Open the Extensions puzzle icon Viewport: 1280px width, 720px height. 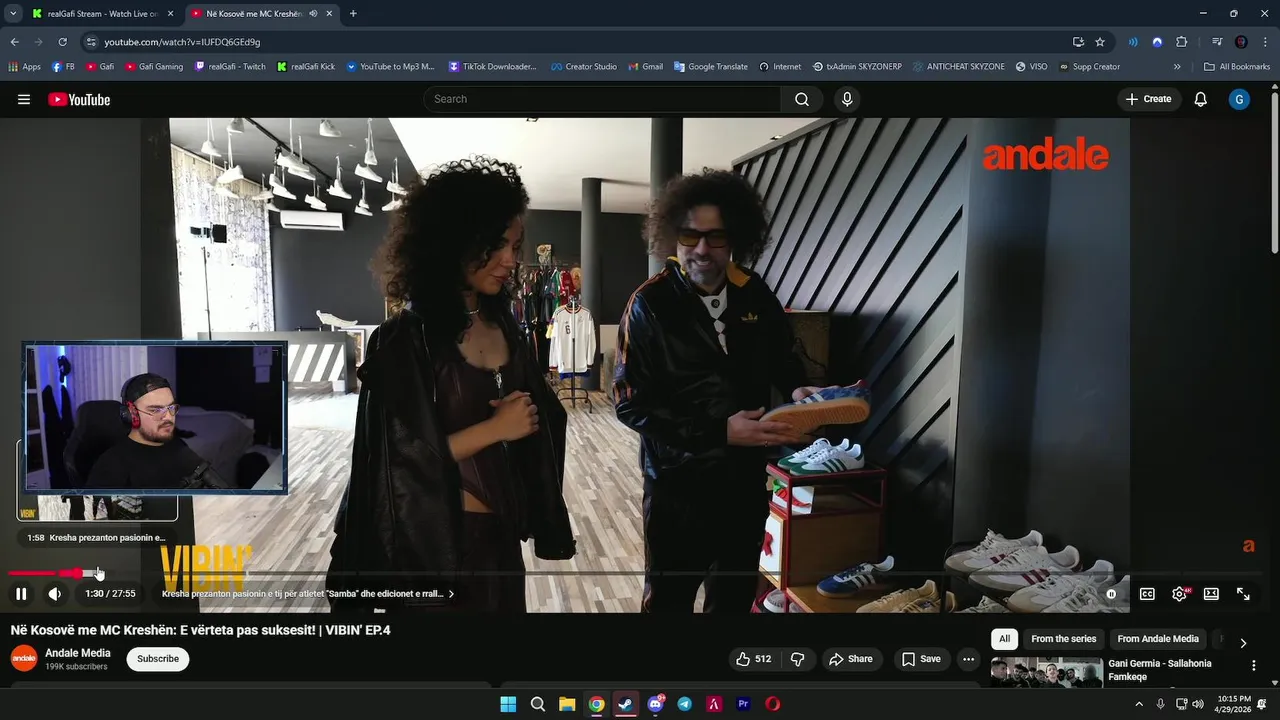point(1181,42)
